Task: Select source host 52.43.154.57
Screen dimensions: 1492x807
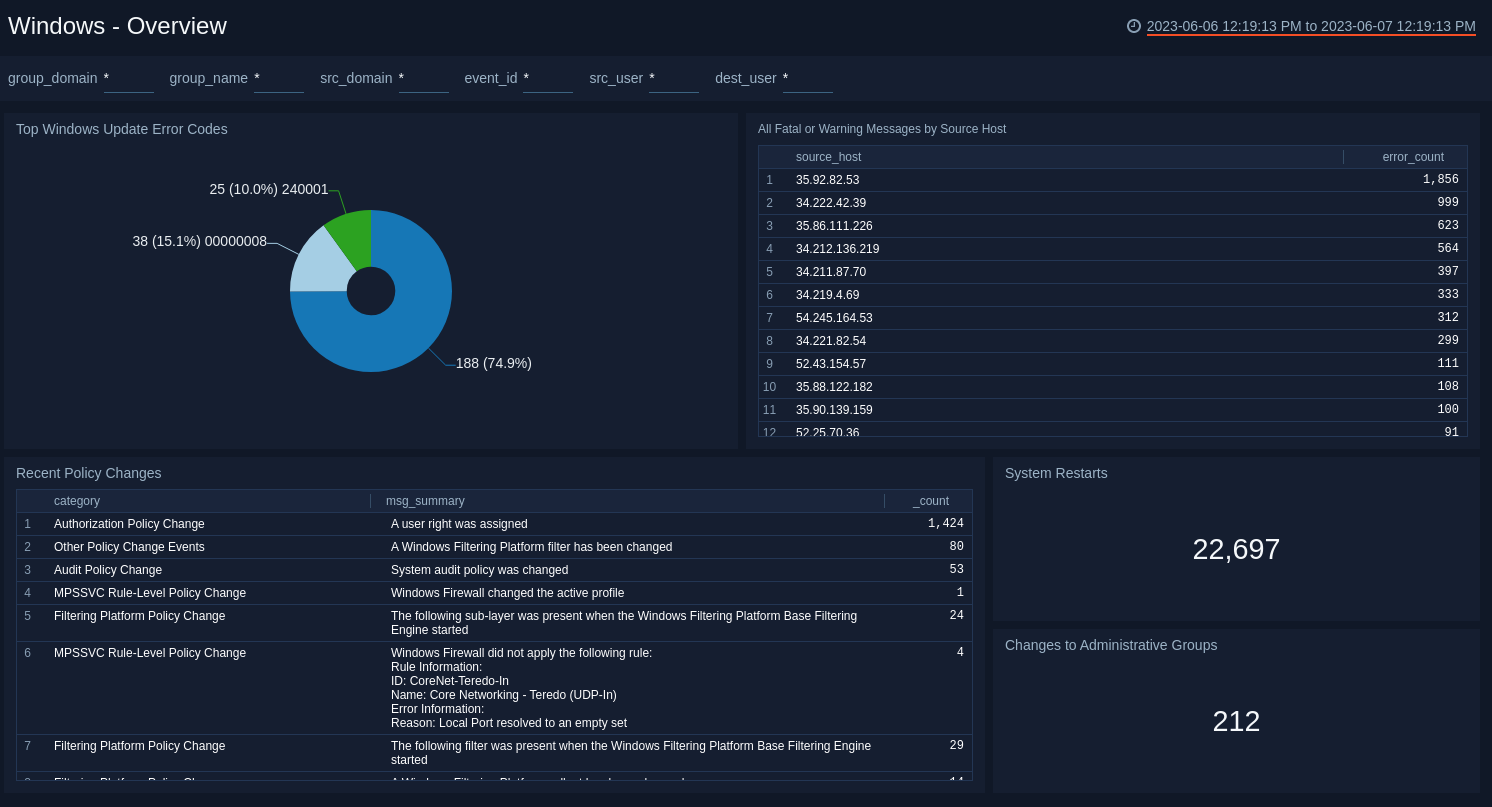Action: click(x=831, y=364)
